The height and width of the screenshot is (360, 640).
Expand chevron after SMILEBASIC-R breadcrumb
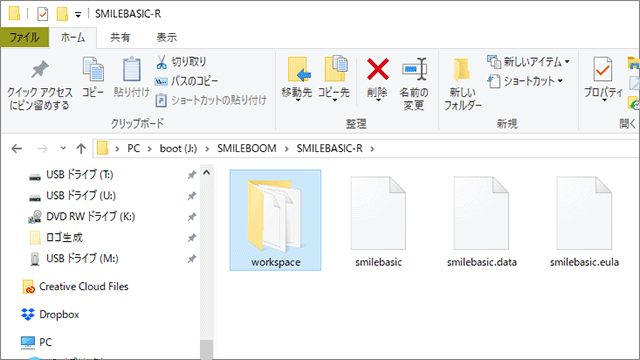pos(372,149)
